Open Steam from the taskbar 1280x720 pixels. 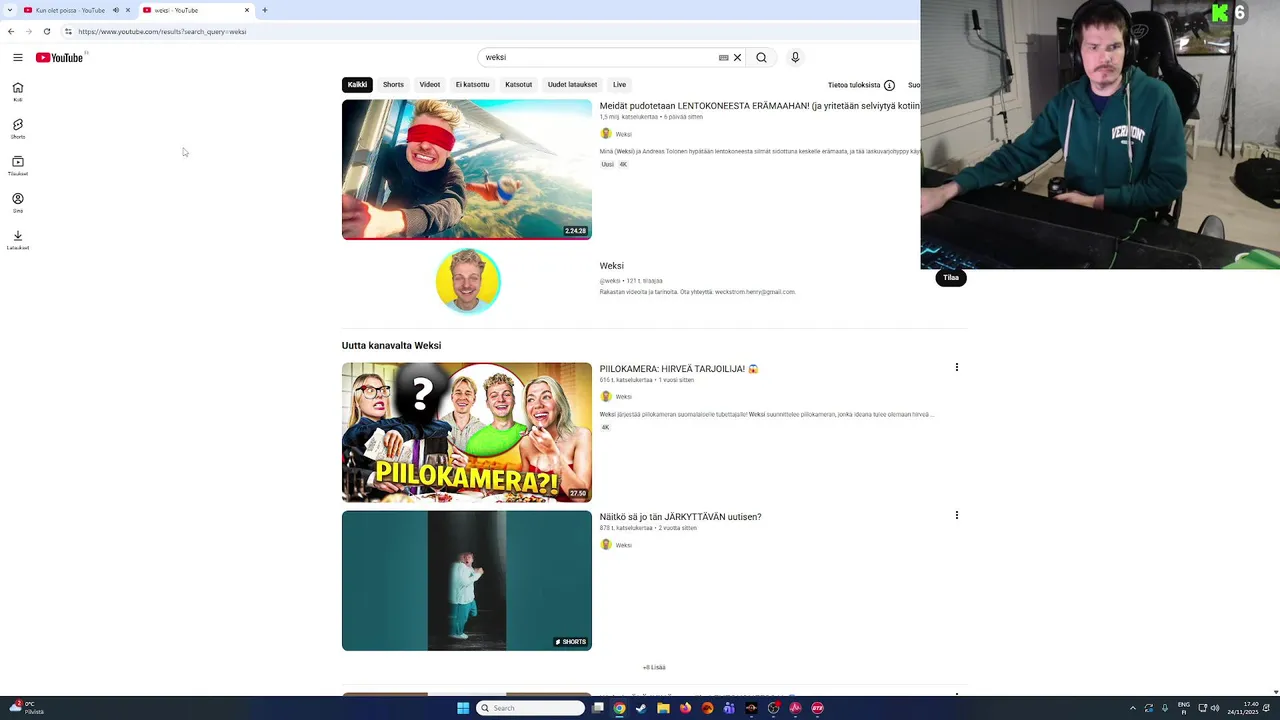click(641, 708)
